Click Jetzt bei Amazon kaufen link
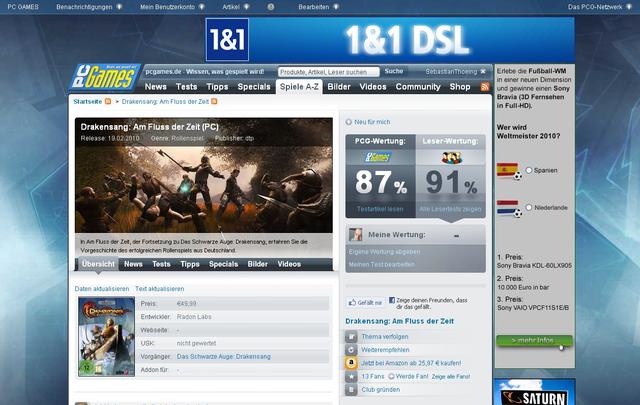The image size is (640, 405). 411,363
